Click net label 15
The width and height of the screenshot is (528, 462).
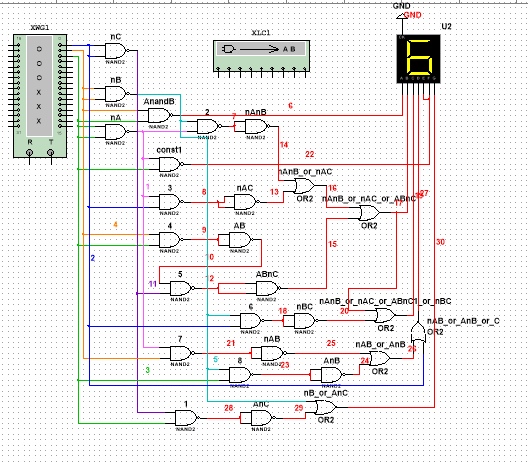[x=332, y=244]
